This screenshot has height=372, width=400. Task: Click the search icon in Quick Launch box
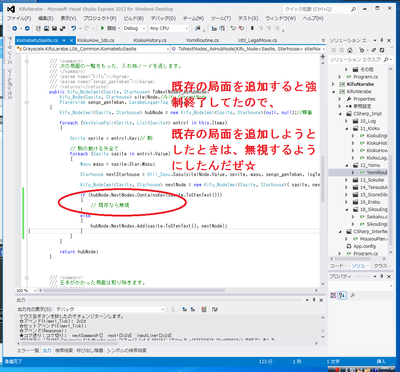[353, 9]
